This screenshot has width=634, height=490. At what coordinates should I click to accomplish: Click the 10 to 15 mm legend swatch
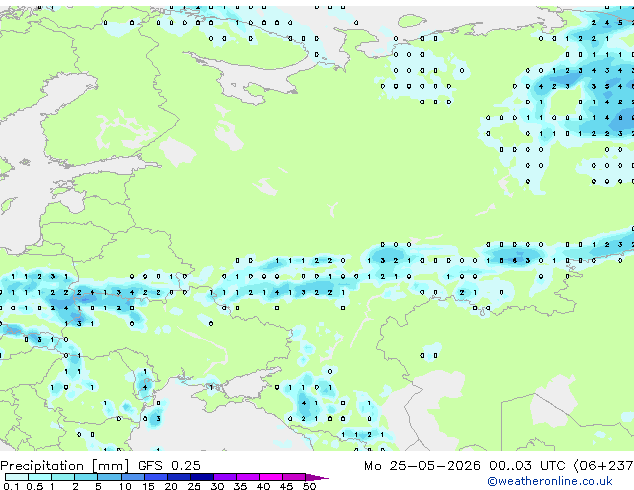(x=133, y=477)
